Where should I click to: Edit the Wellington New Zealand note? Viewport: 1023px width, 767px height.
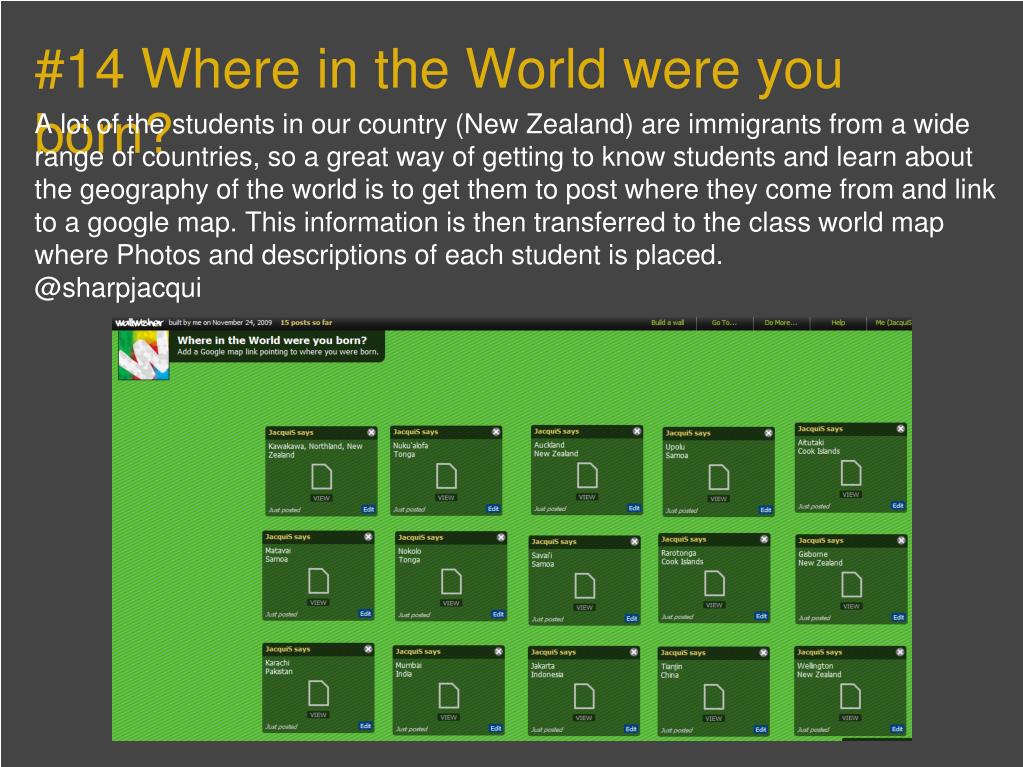897,729
